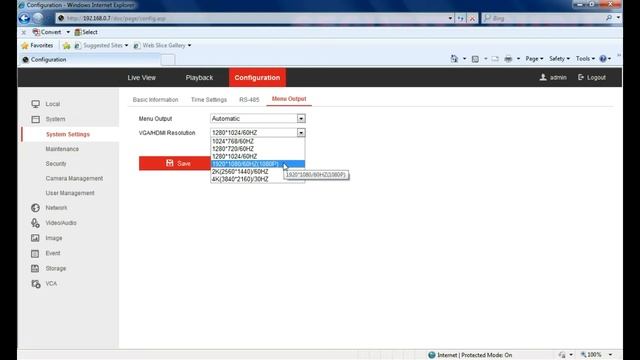Click the browser Forward arrow button

38,18
